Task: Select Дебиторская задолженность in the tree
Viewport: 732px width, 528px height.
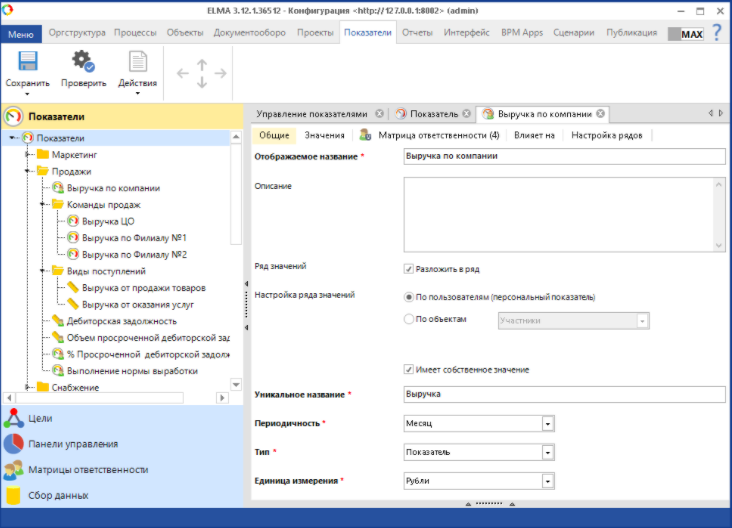Action: 121,321
